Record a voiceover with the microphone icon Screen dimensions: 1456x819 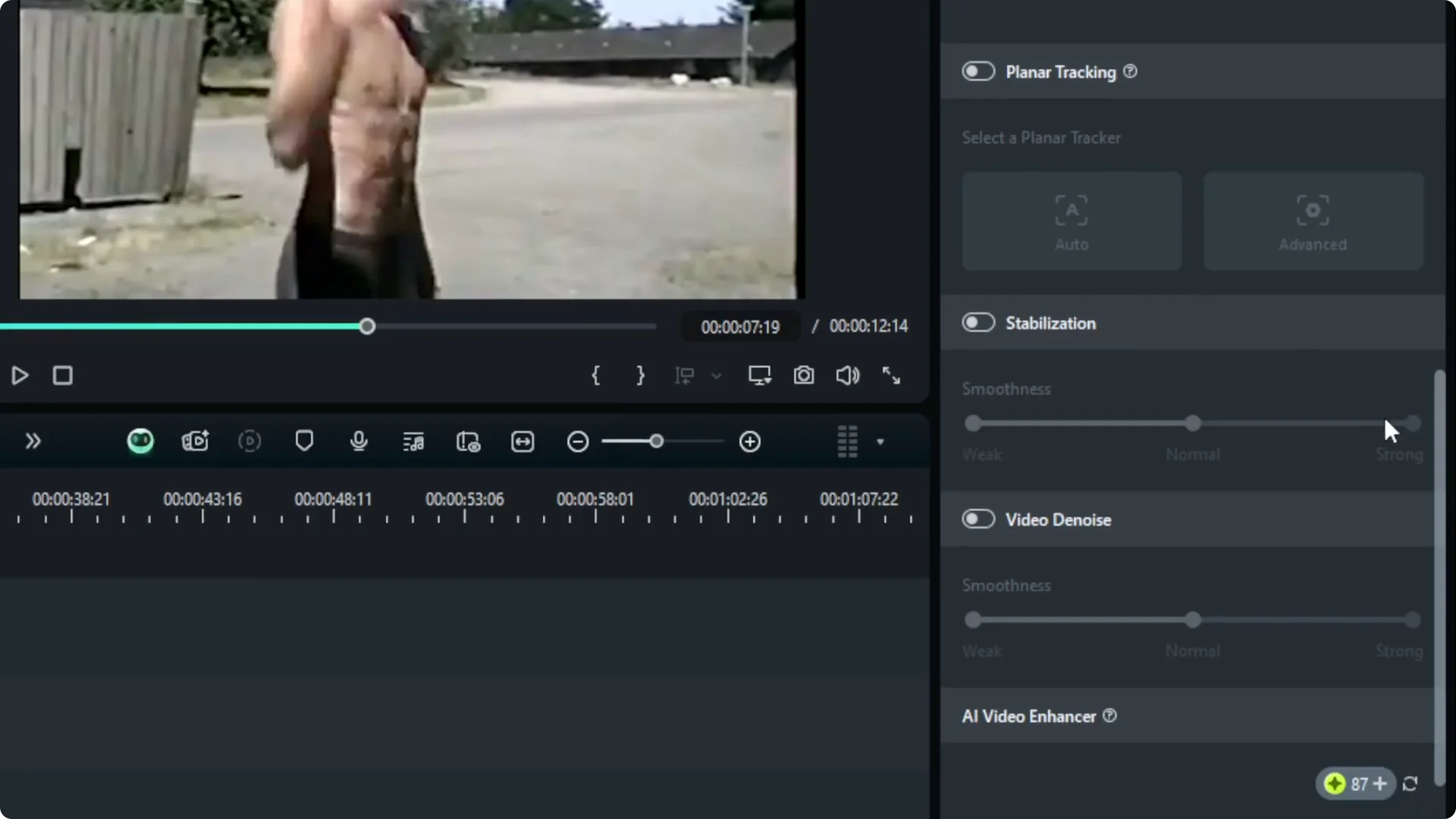tap(359, 441)
